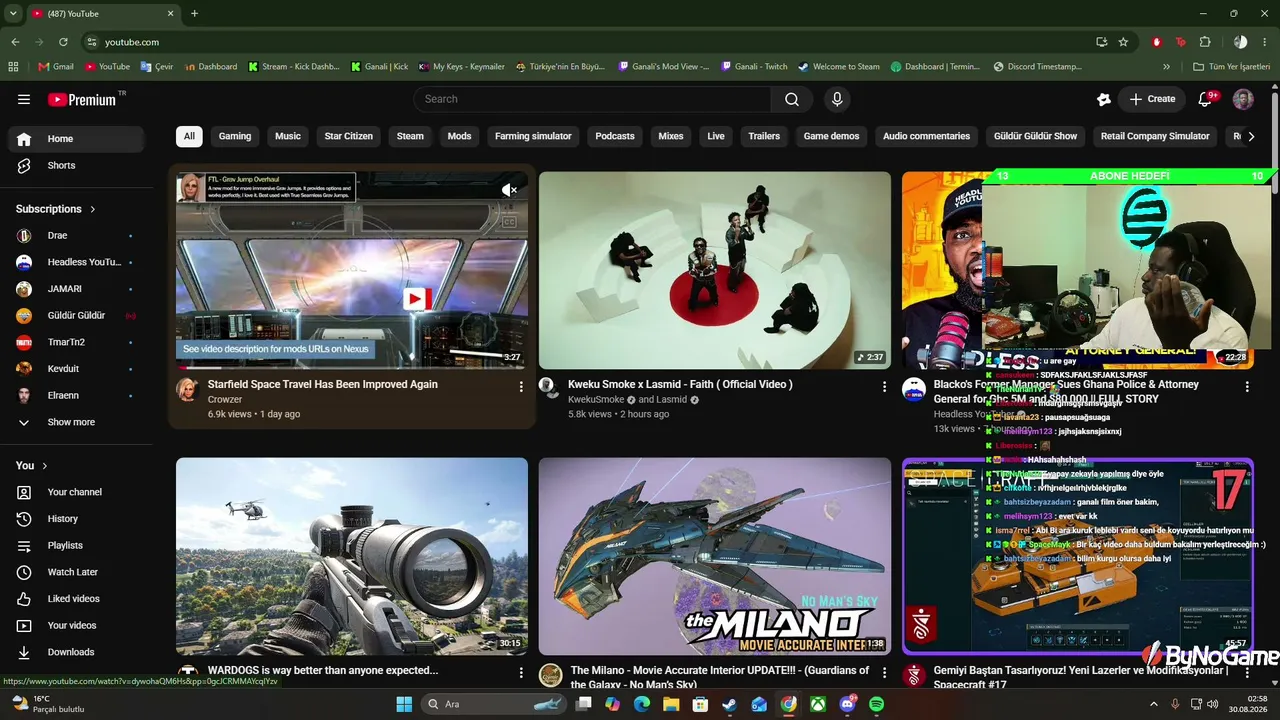Open the tab search dropdown arrow

[13, 13]
